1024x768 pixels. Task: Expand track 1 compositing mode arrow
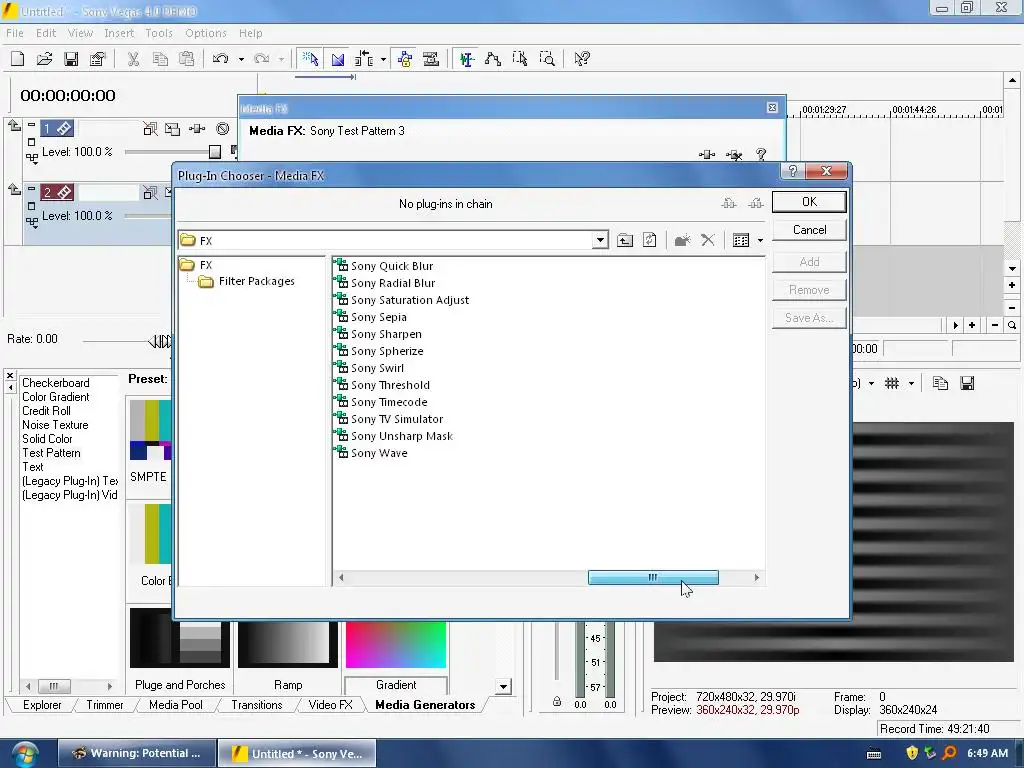pyautogui.click(x=31, y=157)
